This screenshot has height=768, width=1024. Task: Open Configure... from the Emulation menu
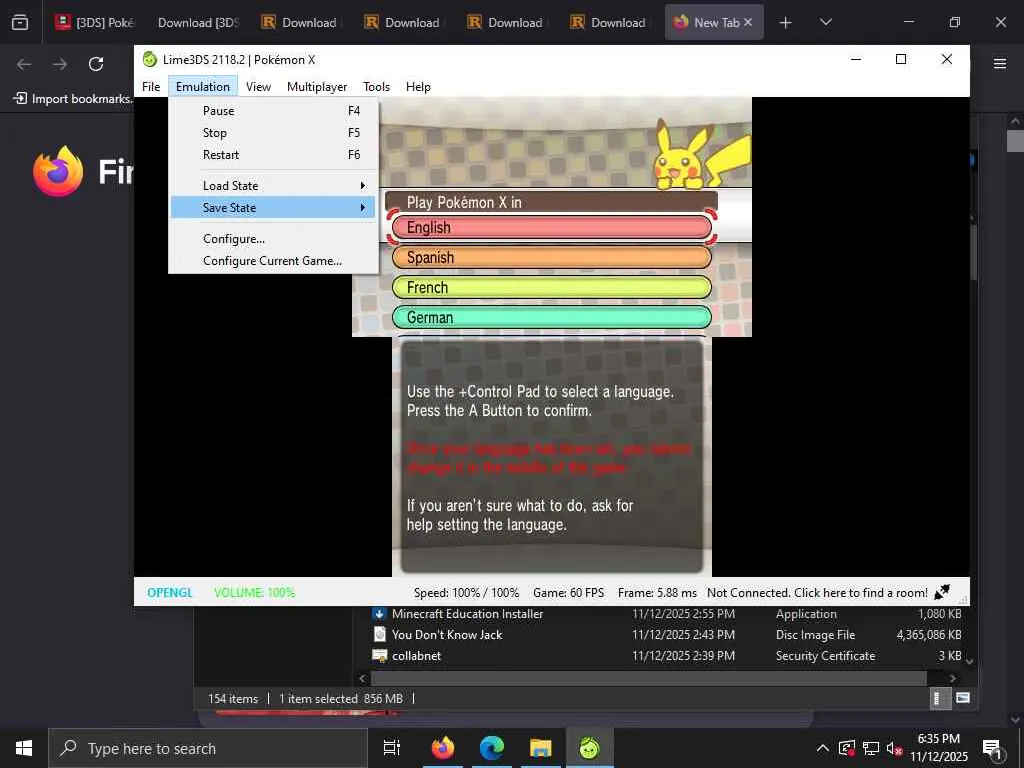(x=273, y=239)
